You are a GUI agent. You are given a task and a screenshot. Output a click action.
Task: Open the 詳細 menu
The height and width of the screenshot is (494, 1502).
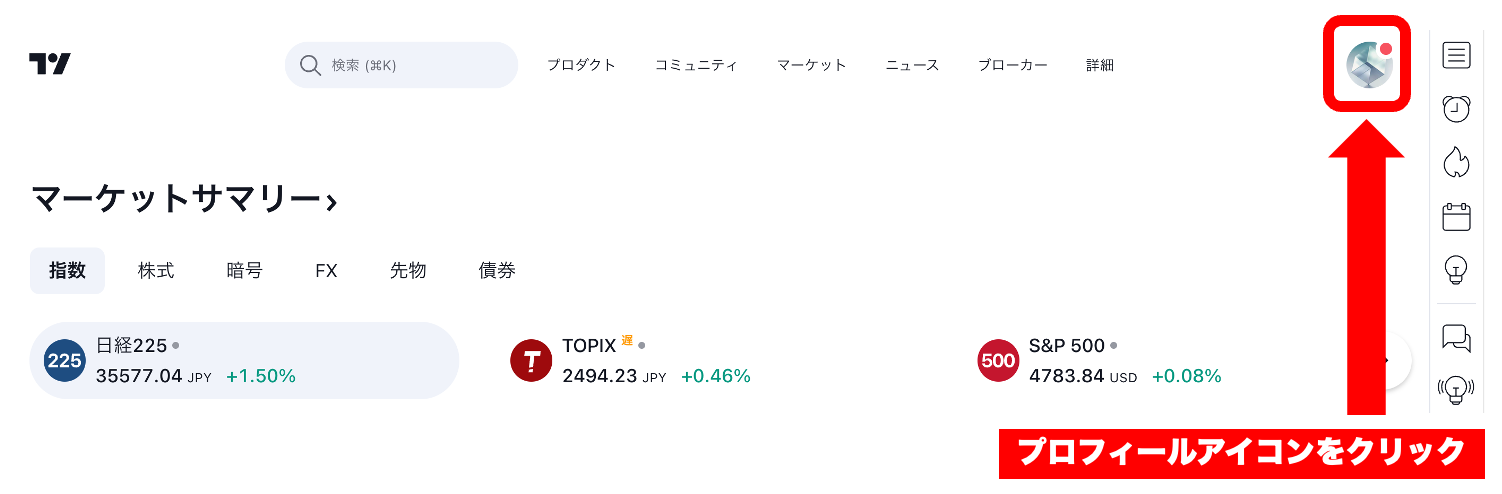(1100, 65)
